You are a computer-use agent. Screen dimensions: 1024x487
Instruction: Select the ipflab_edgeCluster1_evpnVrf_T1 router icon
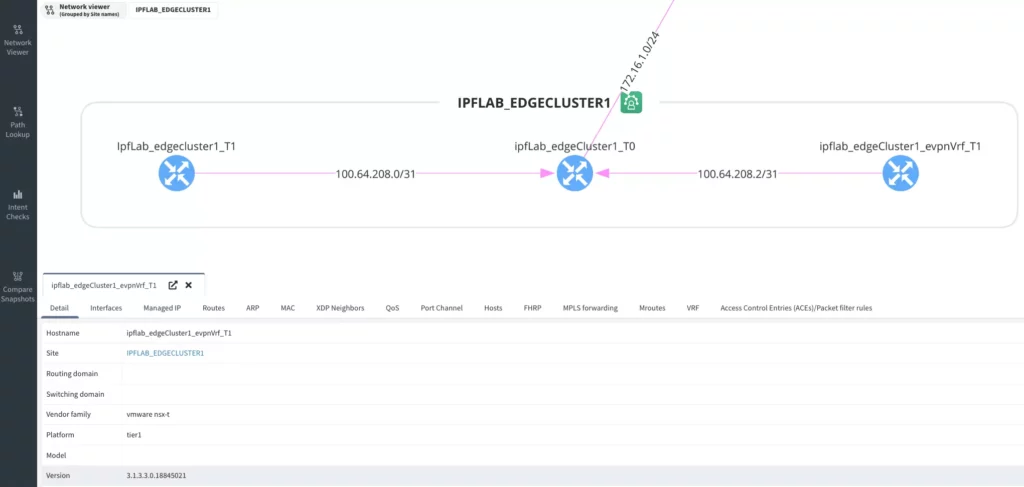[x=899, y=175]
